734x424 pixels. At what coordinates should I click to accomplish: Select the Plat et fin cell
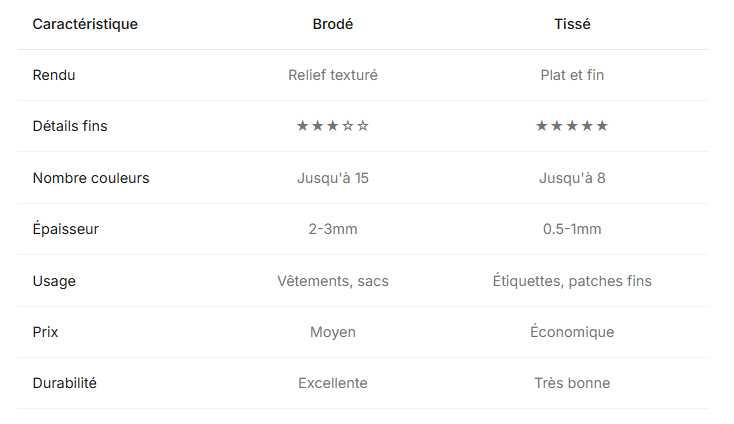[x=572, y=75]
